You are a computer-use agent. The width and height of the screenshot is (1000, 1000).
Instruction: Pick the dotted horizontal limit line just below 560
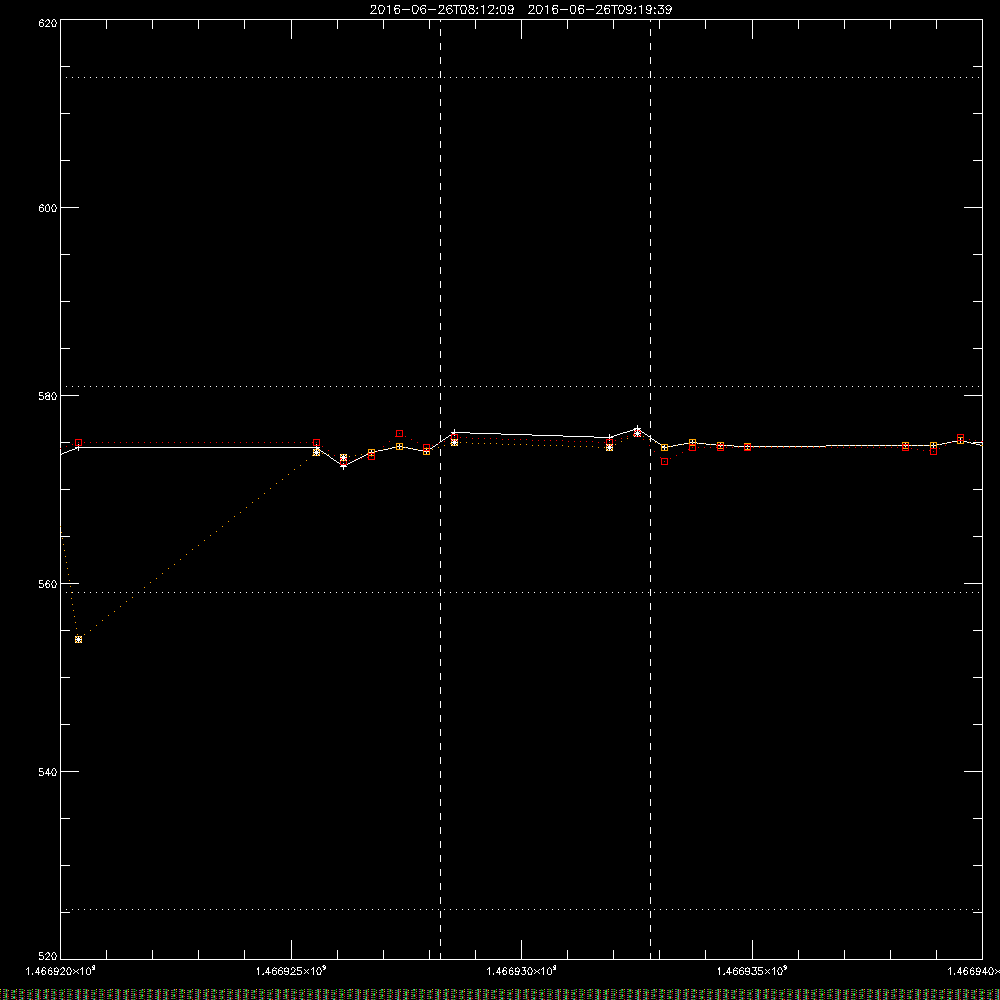[521, 592]
